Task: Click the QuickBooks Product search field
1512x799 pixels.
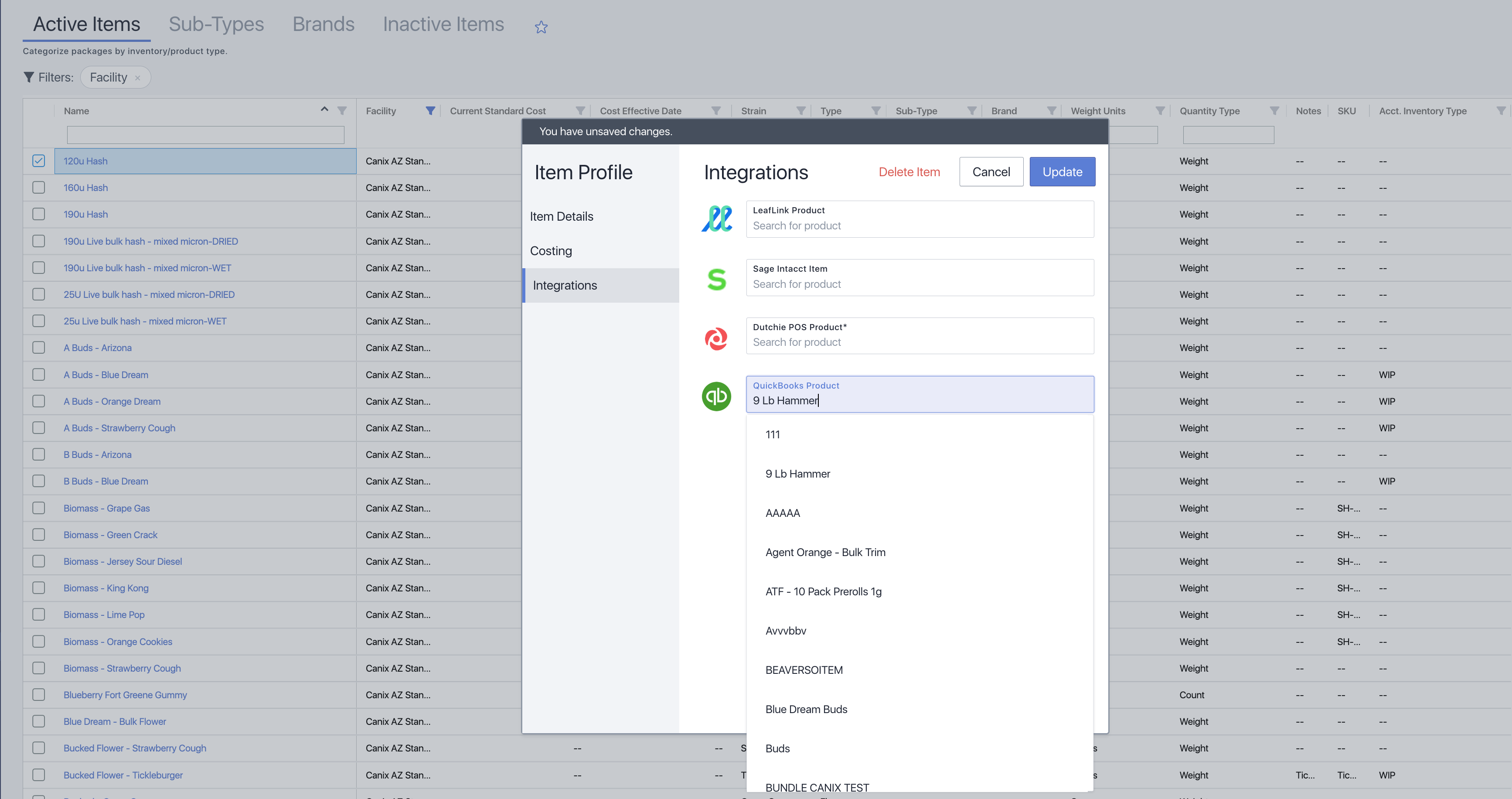Action: (x=920, y=394)
